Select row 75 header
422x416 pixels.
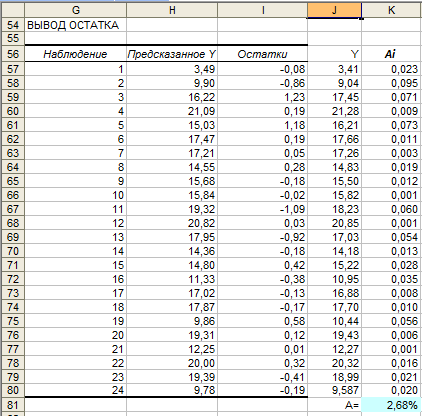[13, 321]
